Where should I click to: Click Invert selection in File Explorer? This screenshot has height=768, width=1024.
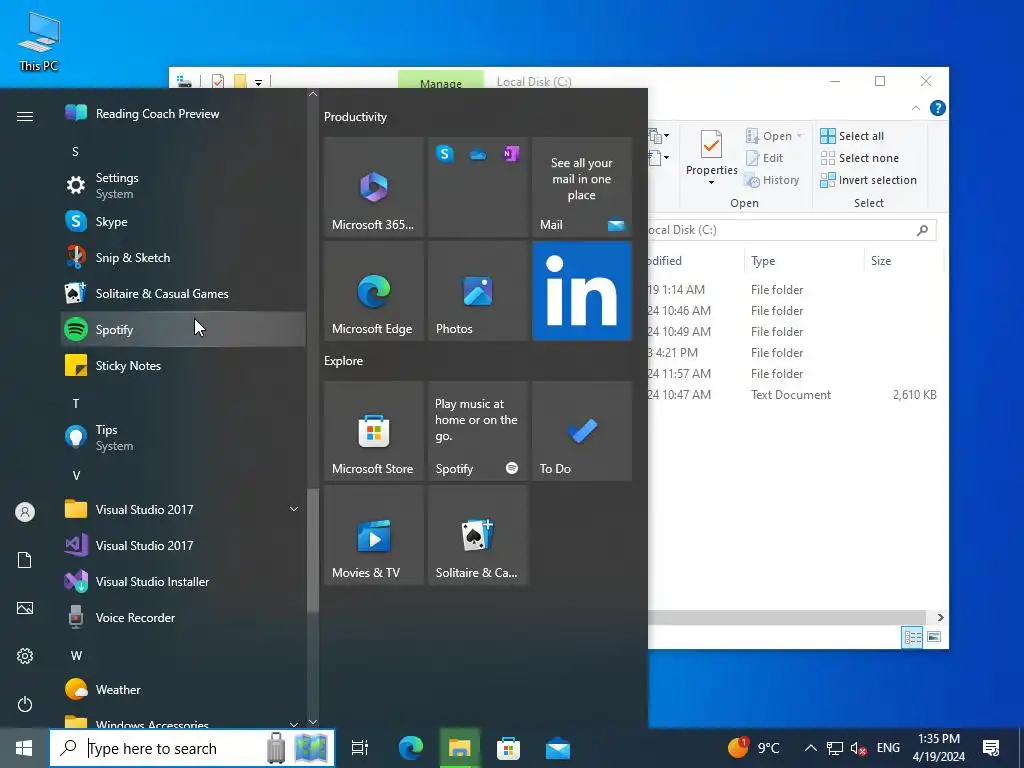(869, 180)
